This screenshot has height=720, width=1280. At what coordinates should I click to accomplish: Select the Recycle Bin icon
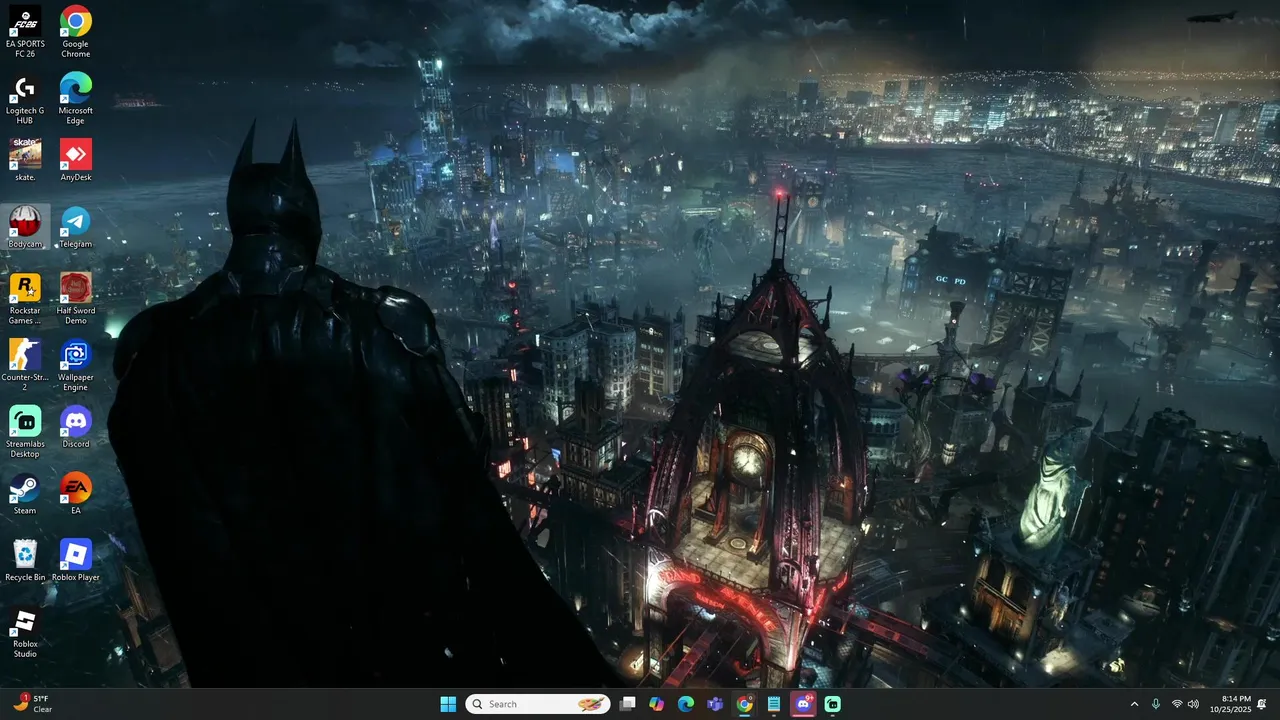click(25, 561)
